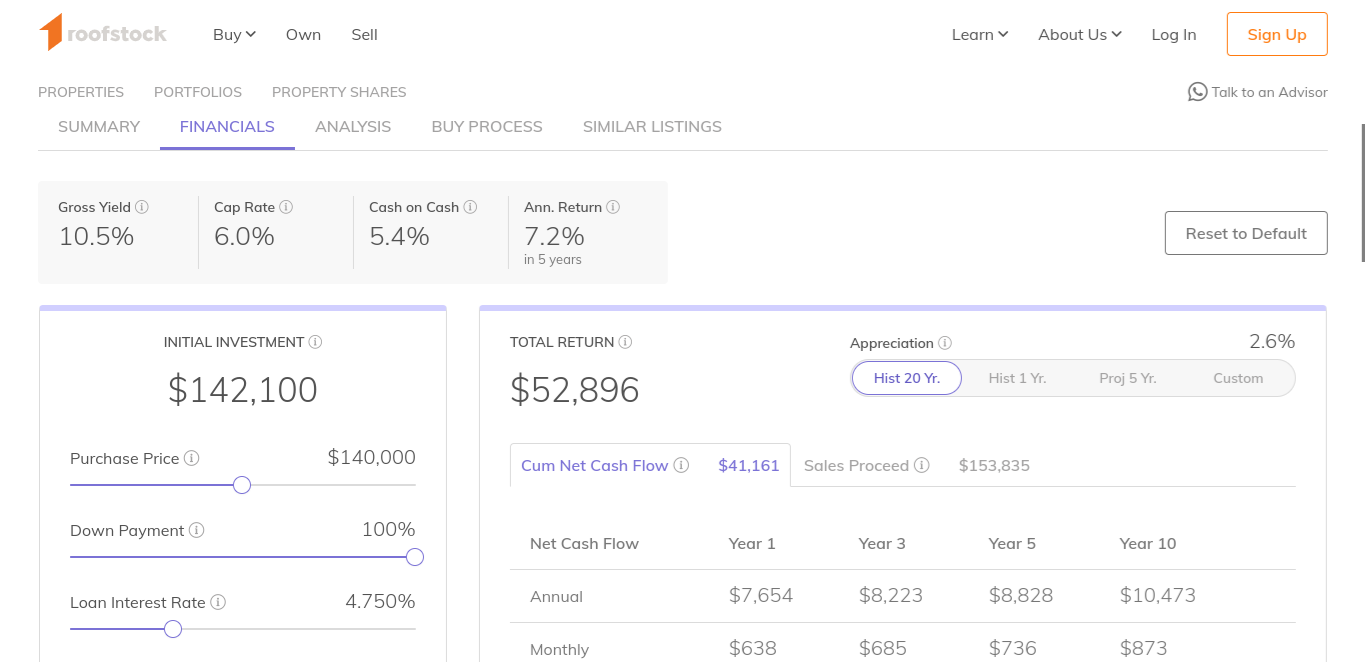Choose the Proj 5 Yr. appreciation option
1365x662 pixels.
tap(1127, 378)
